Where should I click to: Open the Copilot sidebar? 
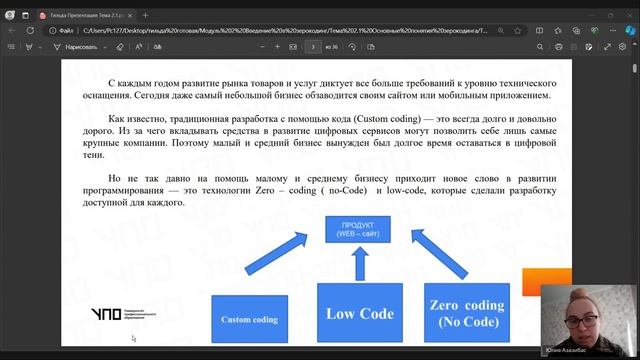click(x=630, y=31)
